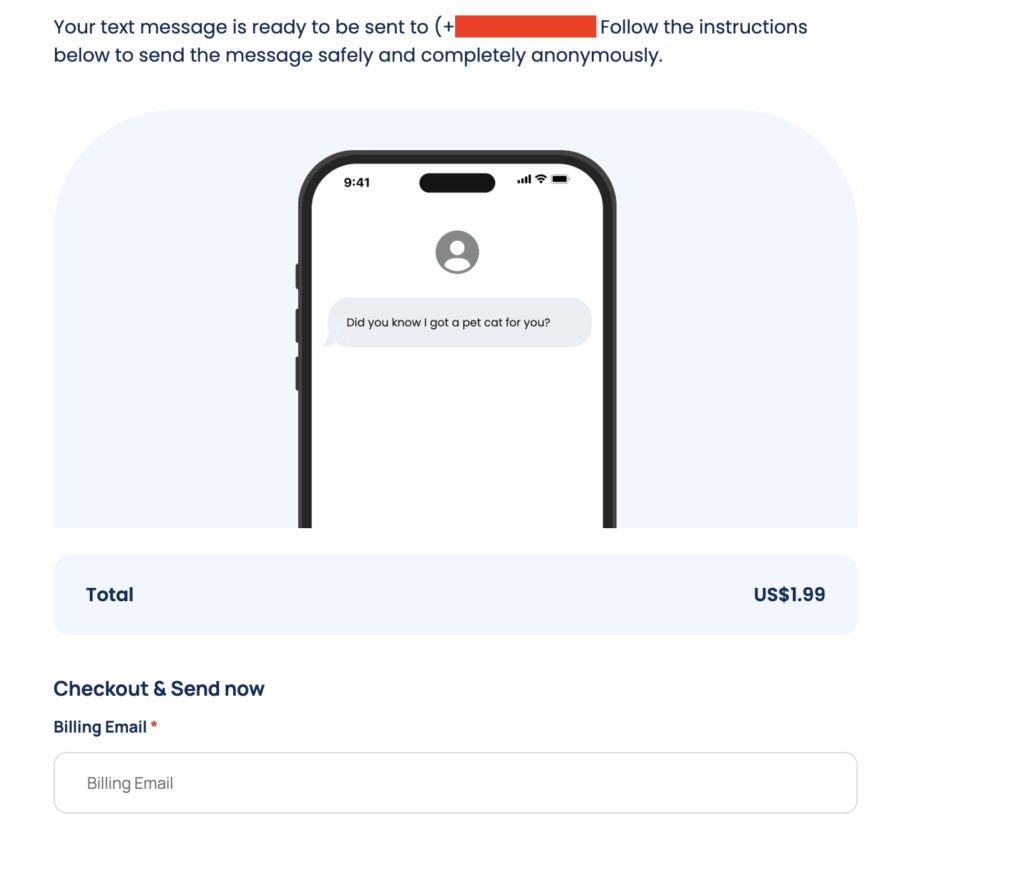Screen dimensions: 1024x874
Task: Click the redacted phone number highlight
Action: pyautogui.click(x=525, y=26)
